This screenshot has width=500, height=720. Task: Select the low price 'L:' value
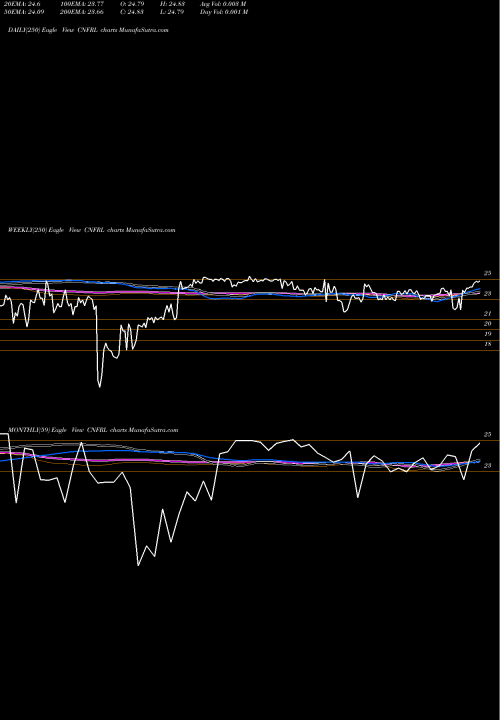pyautogui.click(x=172, y=12)
